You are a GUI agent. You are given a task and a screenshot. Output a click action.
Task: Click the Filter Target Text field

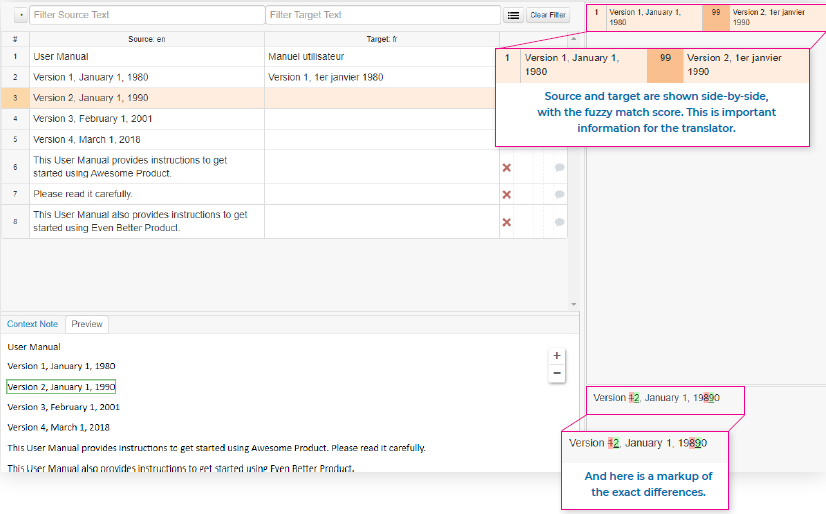tap(382, 15)
